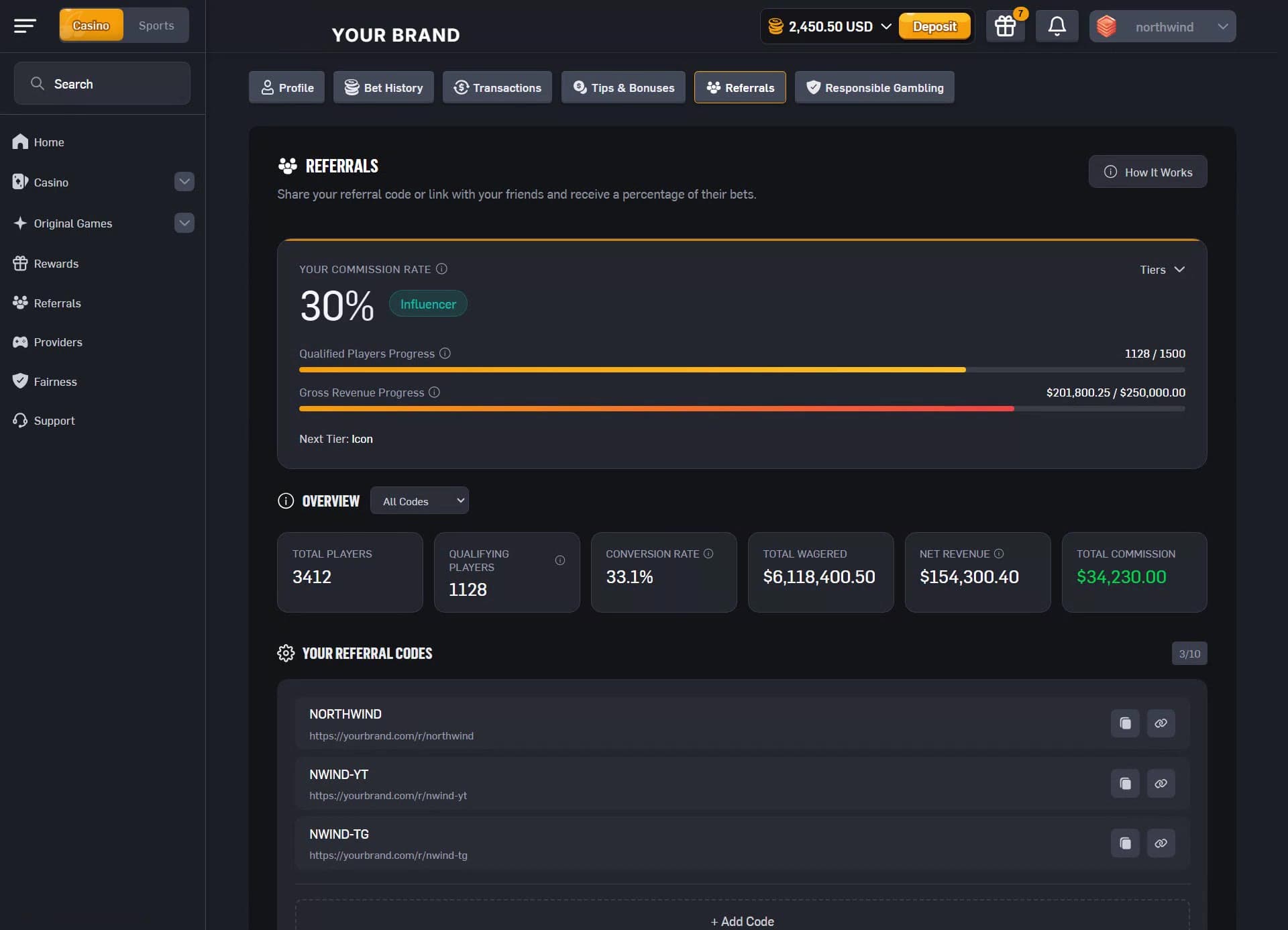Copy link for NORTHWIND code

point(1161,723)
